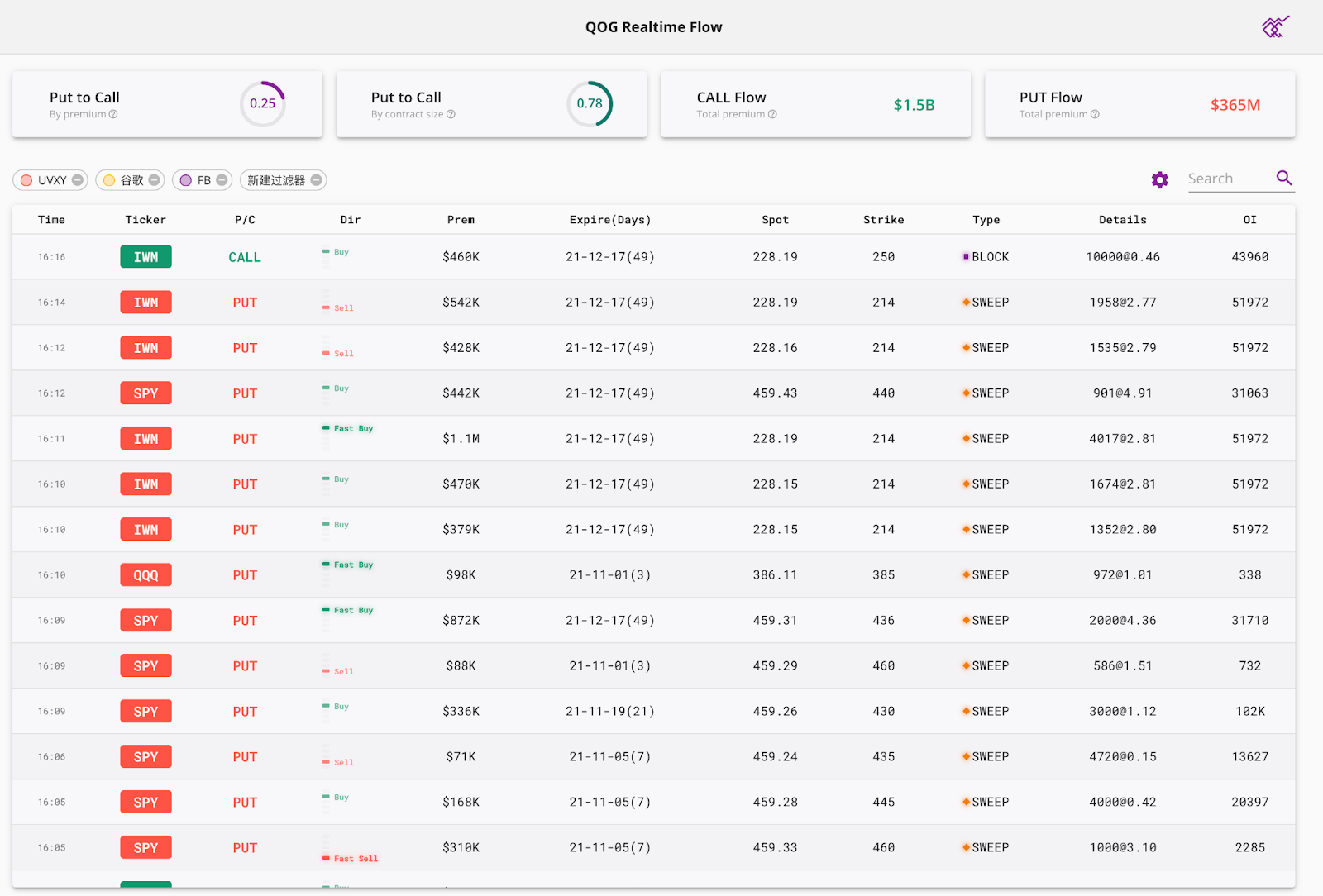This screenshot has width=1323, height=896.
Task: Click SPY ticker badge at 16:12
Action: pos(146,393)
